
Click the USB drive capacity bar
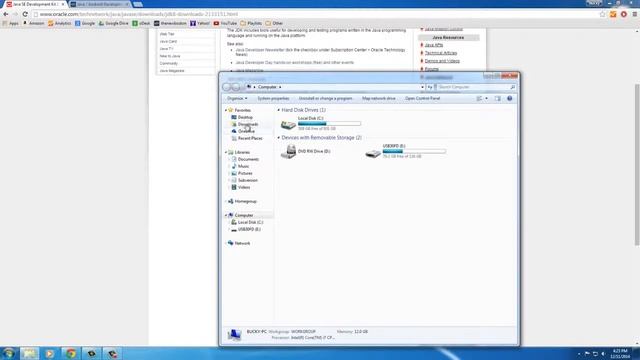pos(414,151)
